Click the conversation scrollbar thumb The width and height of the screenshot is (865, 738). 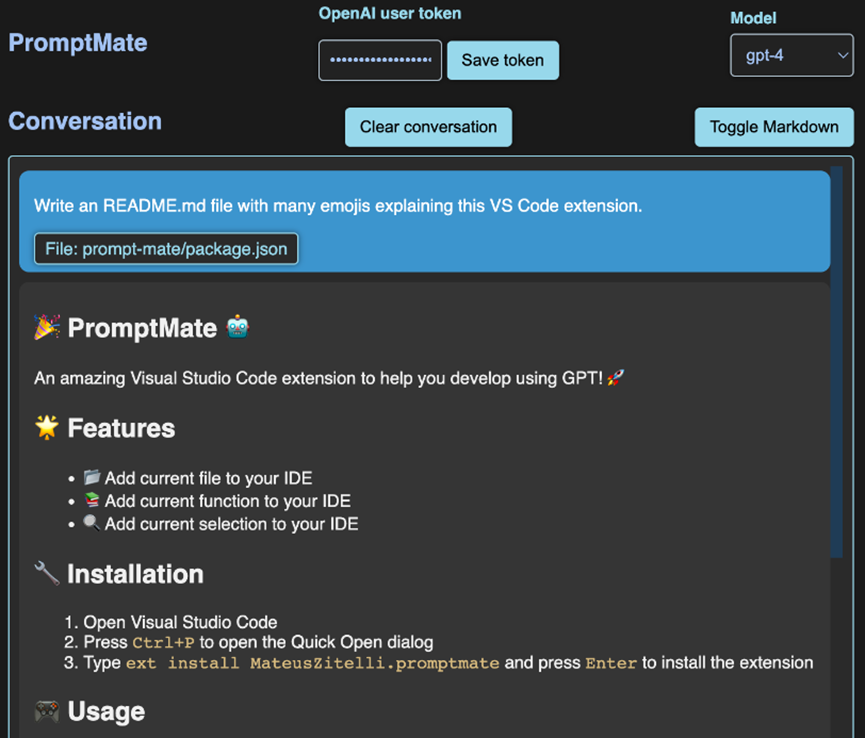pos(836,362)
